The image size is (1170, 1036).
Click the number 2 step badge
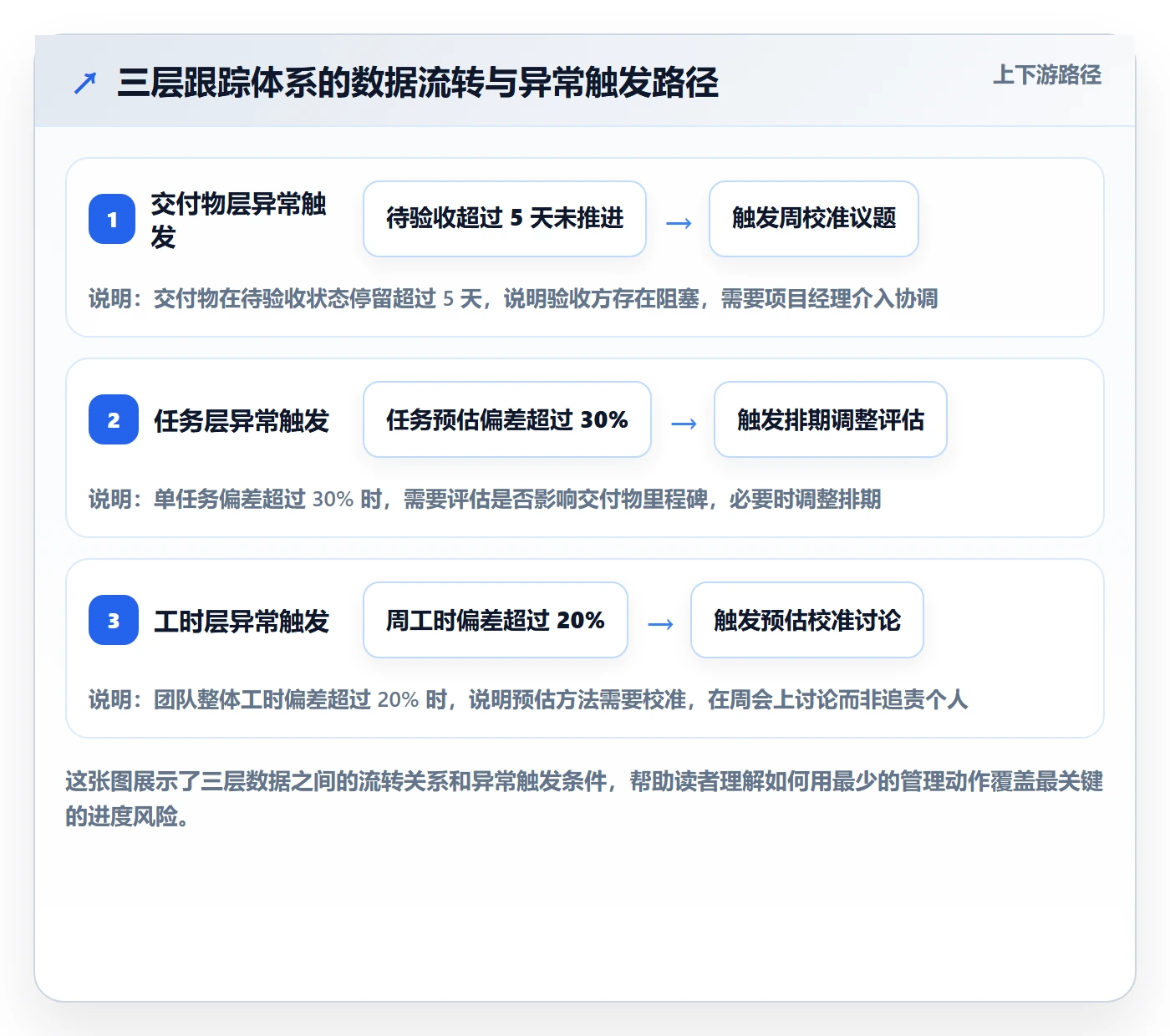click(114, 419)
